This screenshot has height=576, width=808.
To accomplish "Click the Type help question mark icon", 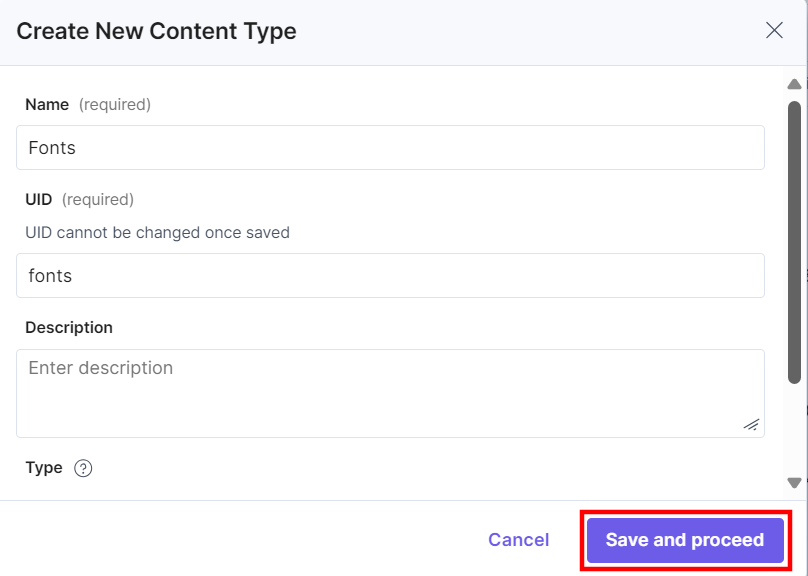I will click(83, 468).
